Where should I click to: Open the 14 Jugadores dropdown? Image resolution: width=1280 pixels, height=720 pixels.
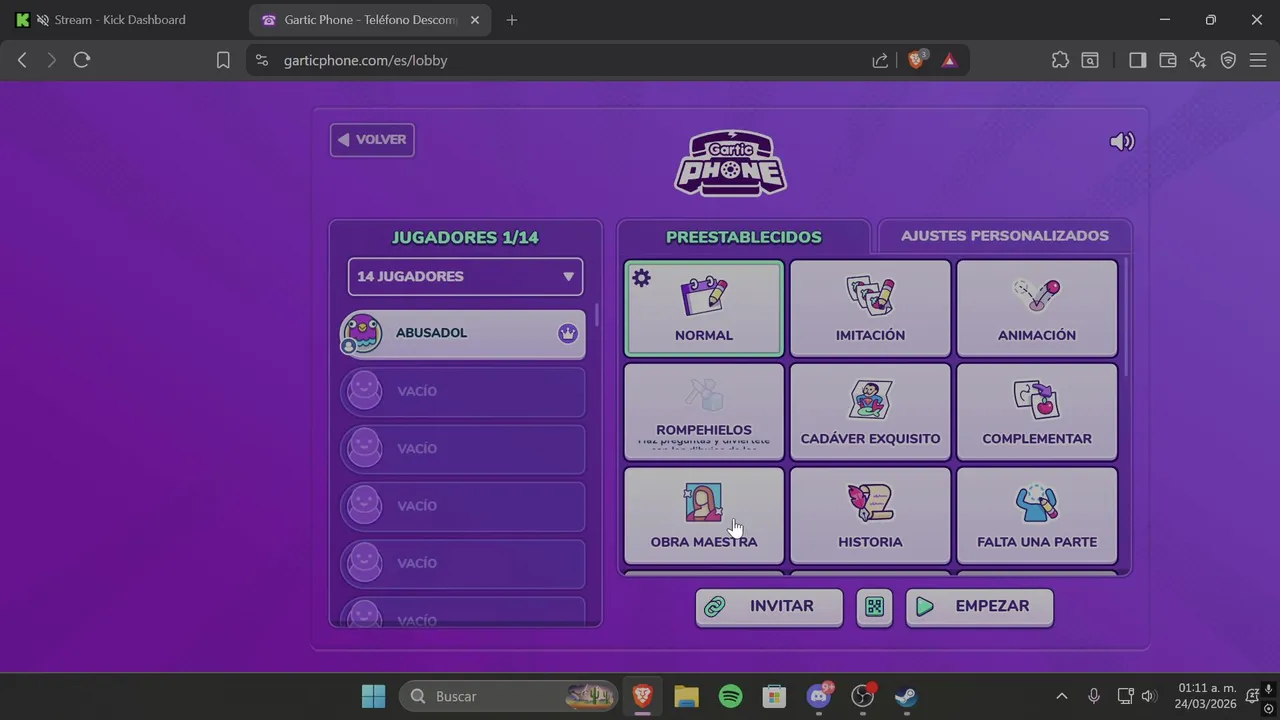tap(465, 277)
